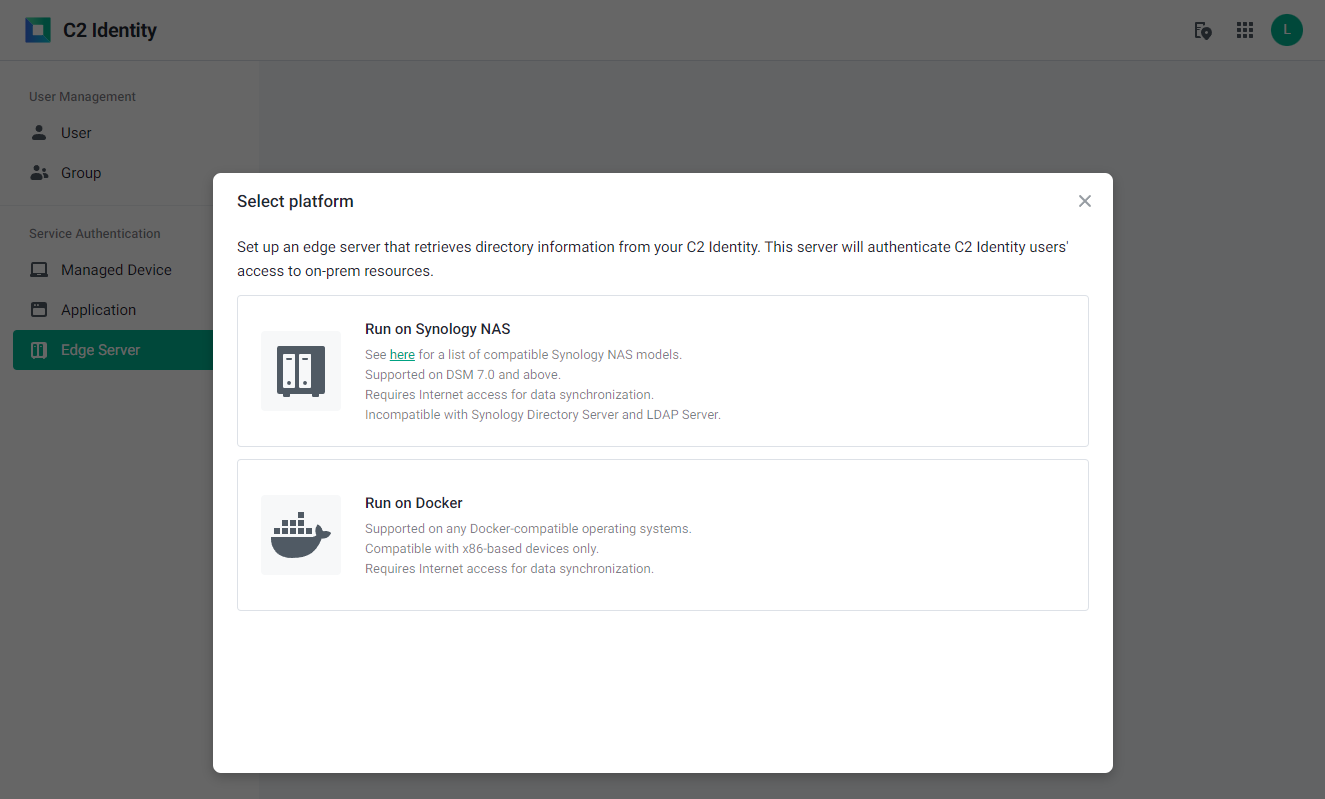
Task: Click the Group people icon in sidebar
Action: pyautogui.click(x=39, y=173)
